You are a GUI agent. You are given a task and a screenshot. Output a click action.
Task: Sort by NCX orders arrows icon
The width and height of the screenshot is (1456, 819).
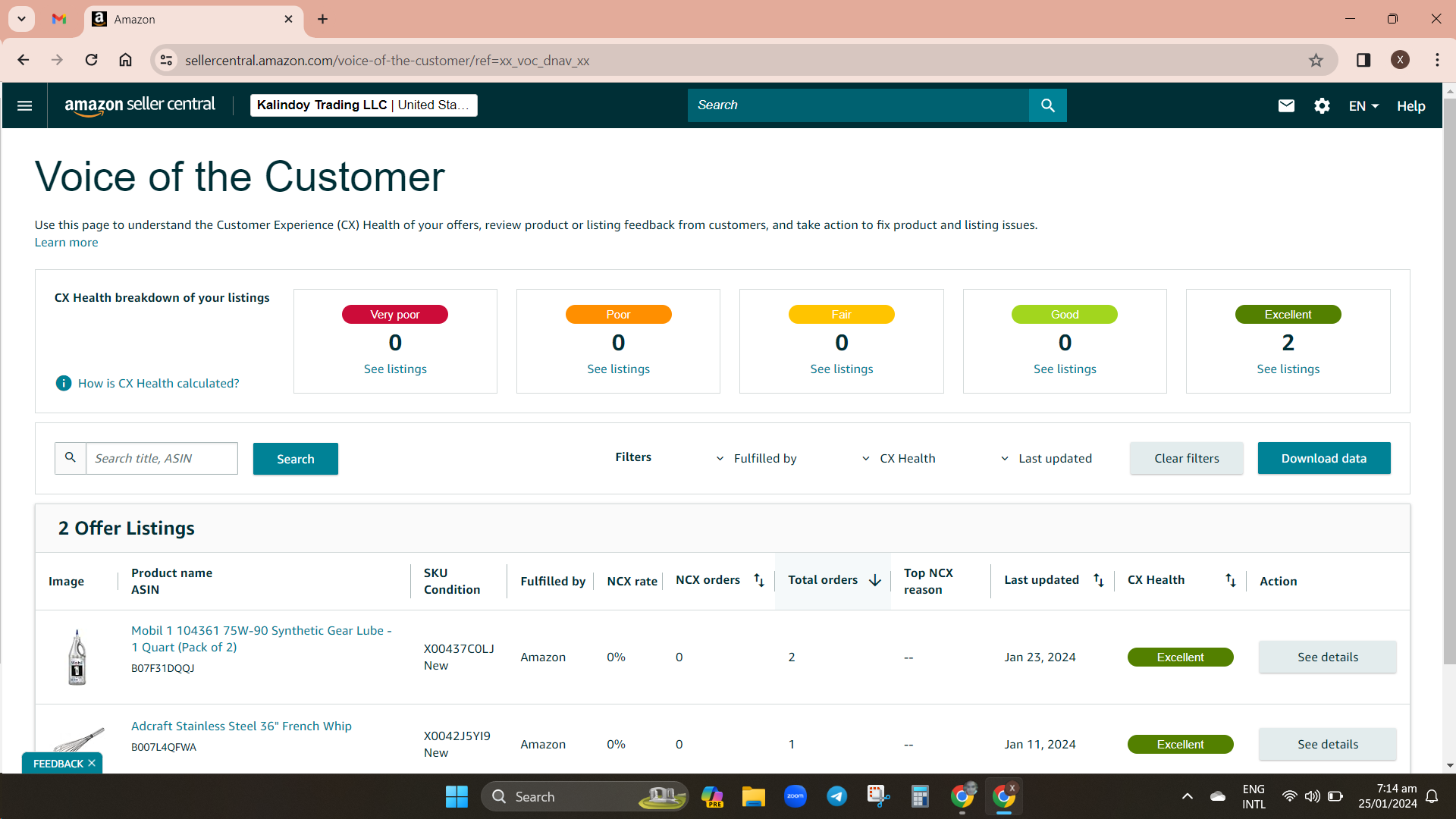pyautogui.click(x=759, y=580)
